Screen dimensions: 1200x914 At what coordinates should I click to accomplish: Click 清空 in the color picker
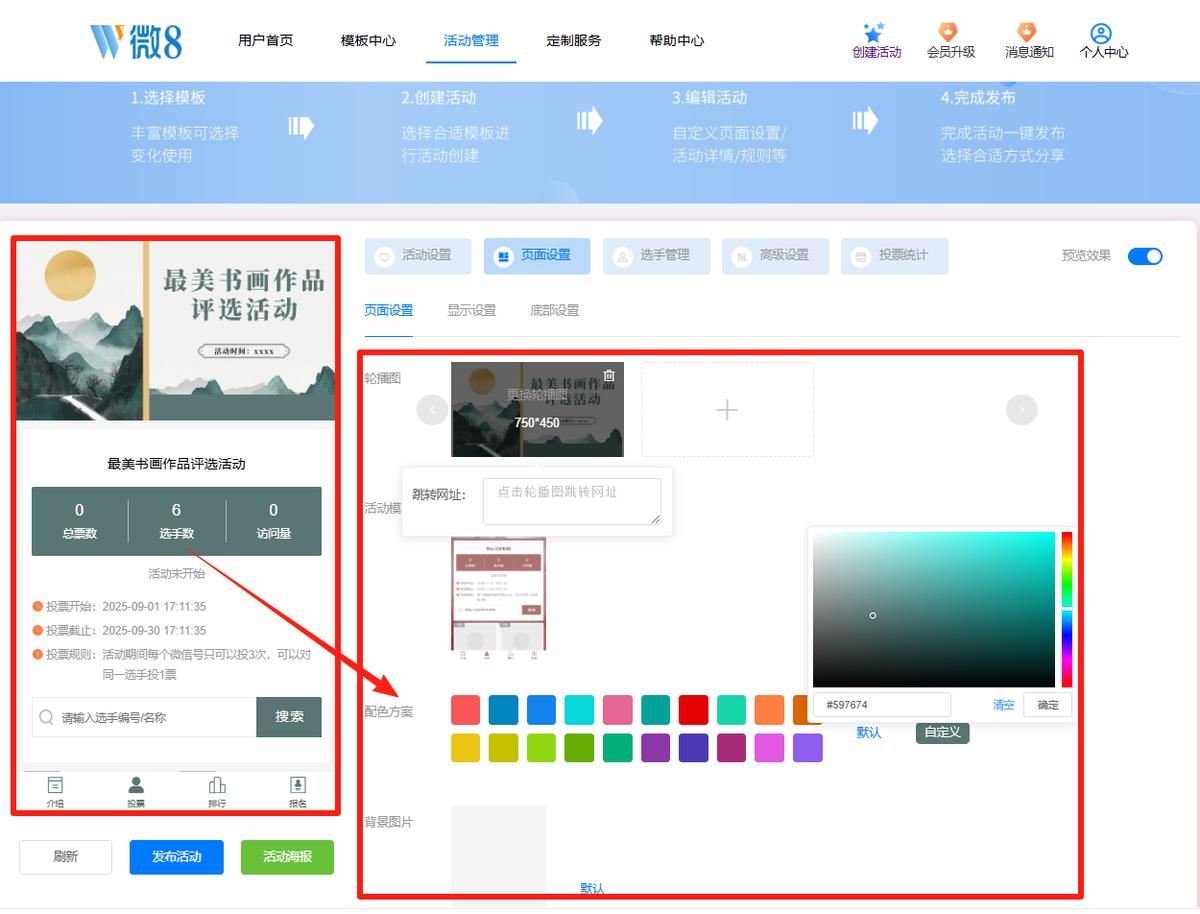pos(1003,705)
